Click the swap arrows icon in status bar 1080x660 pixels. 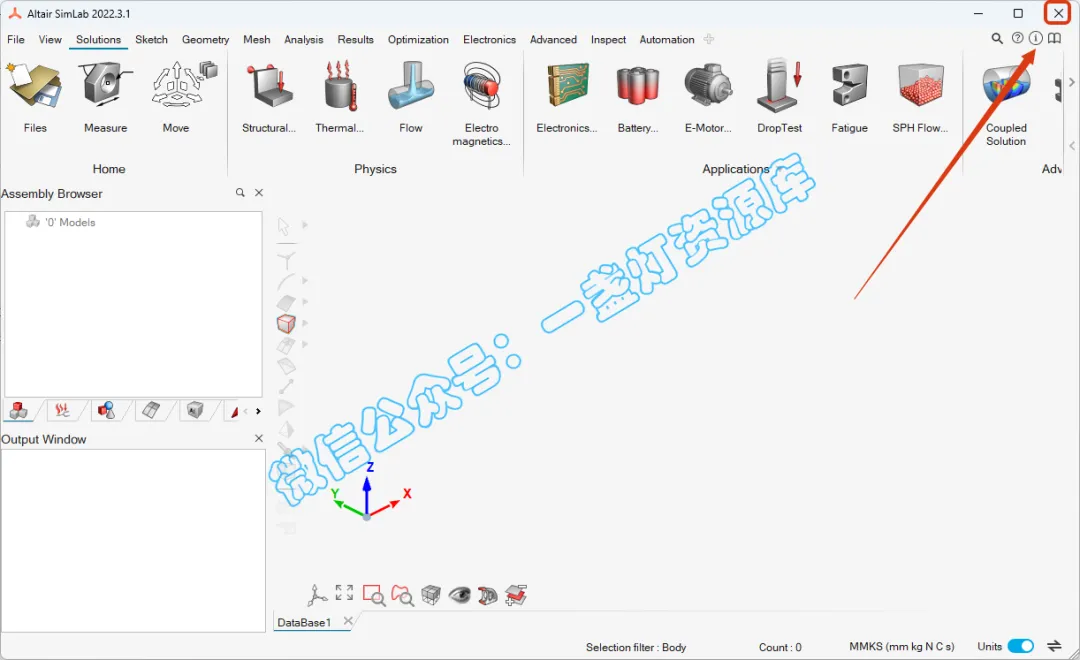(1055, 646)
